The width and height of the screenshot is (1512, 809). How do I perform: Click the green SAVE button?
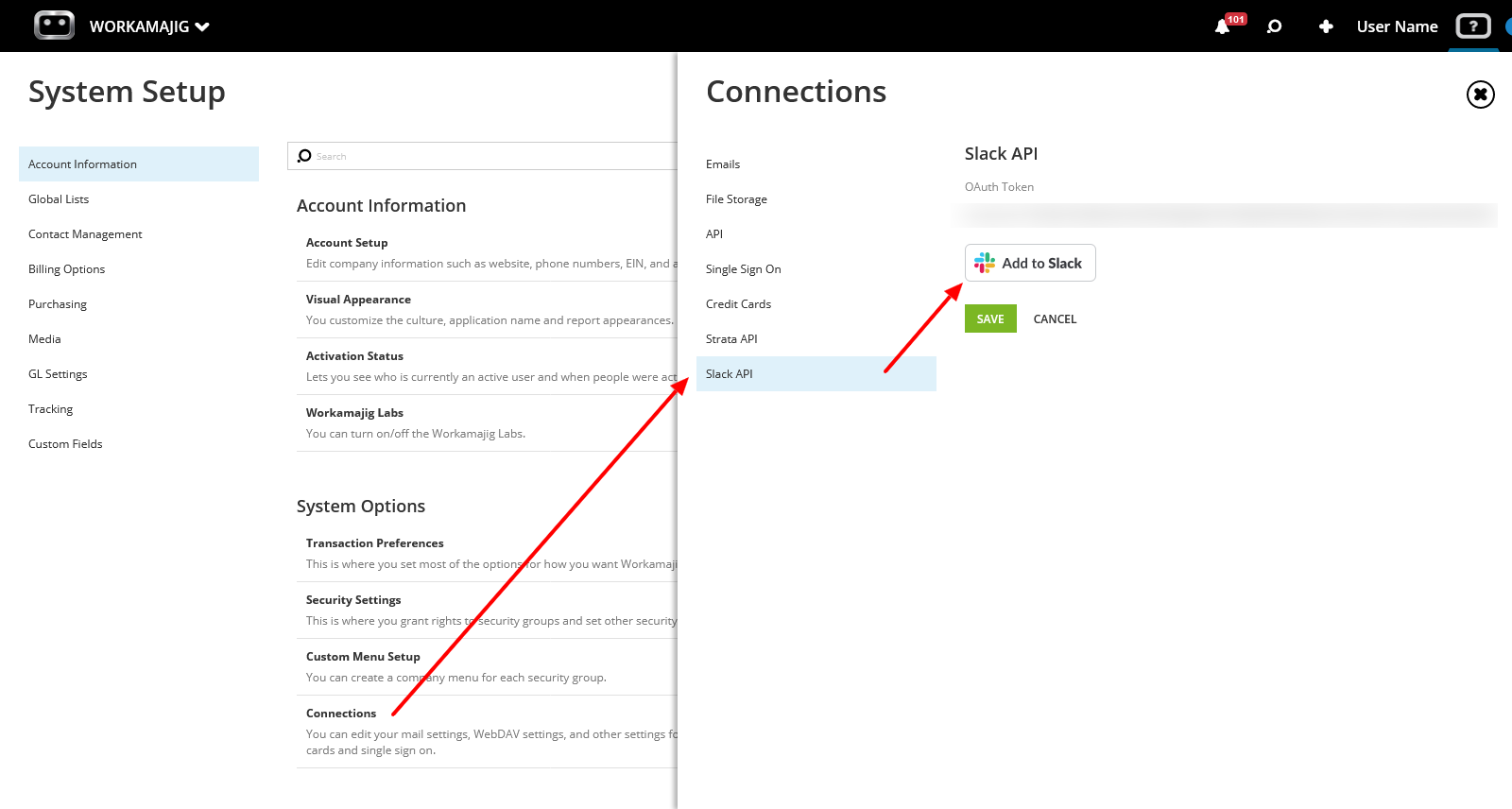coord(990,318)
